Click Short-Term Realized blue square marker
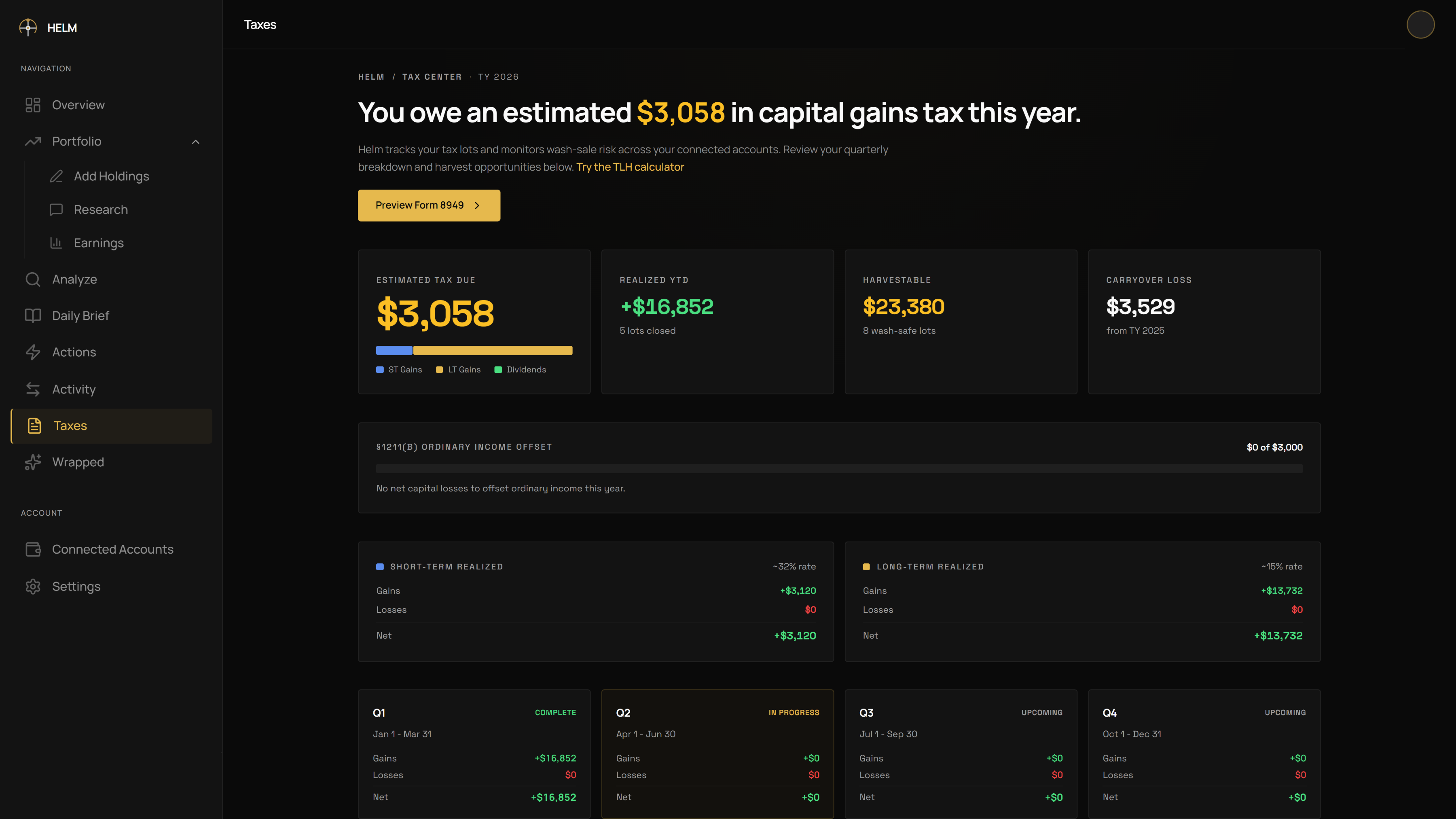 pyautogui.click(x=380, y=567)
